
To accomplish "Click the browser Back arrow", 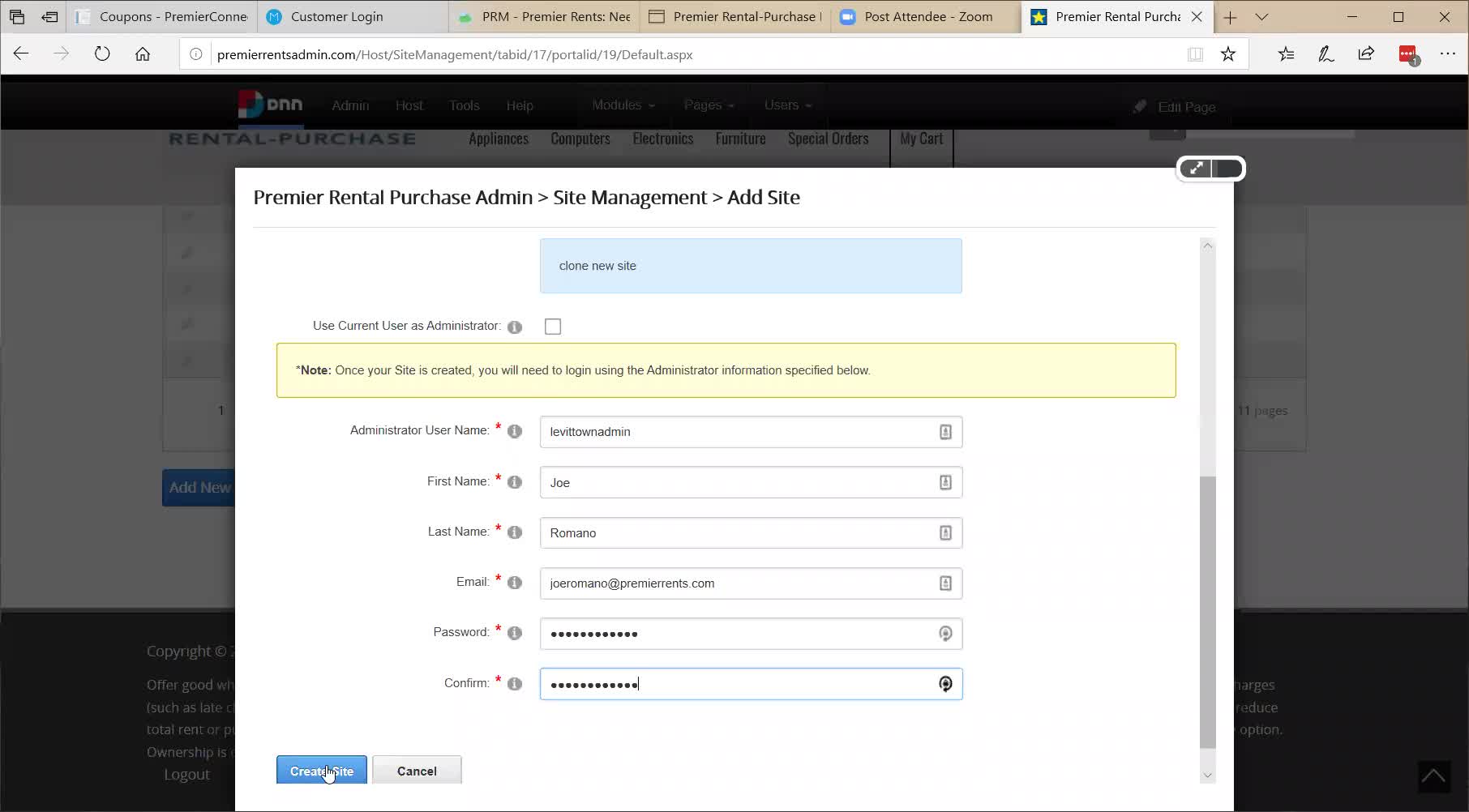I will (21, 54).
